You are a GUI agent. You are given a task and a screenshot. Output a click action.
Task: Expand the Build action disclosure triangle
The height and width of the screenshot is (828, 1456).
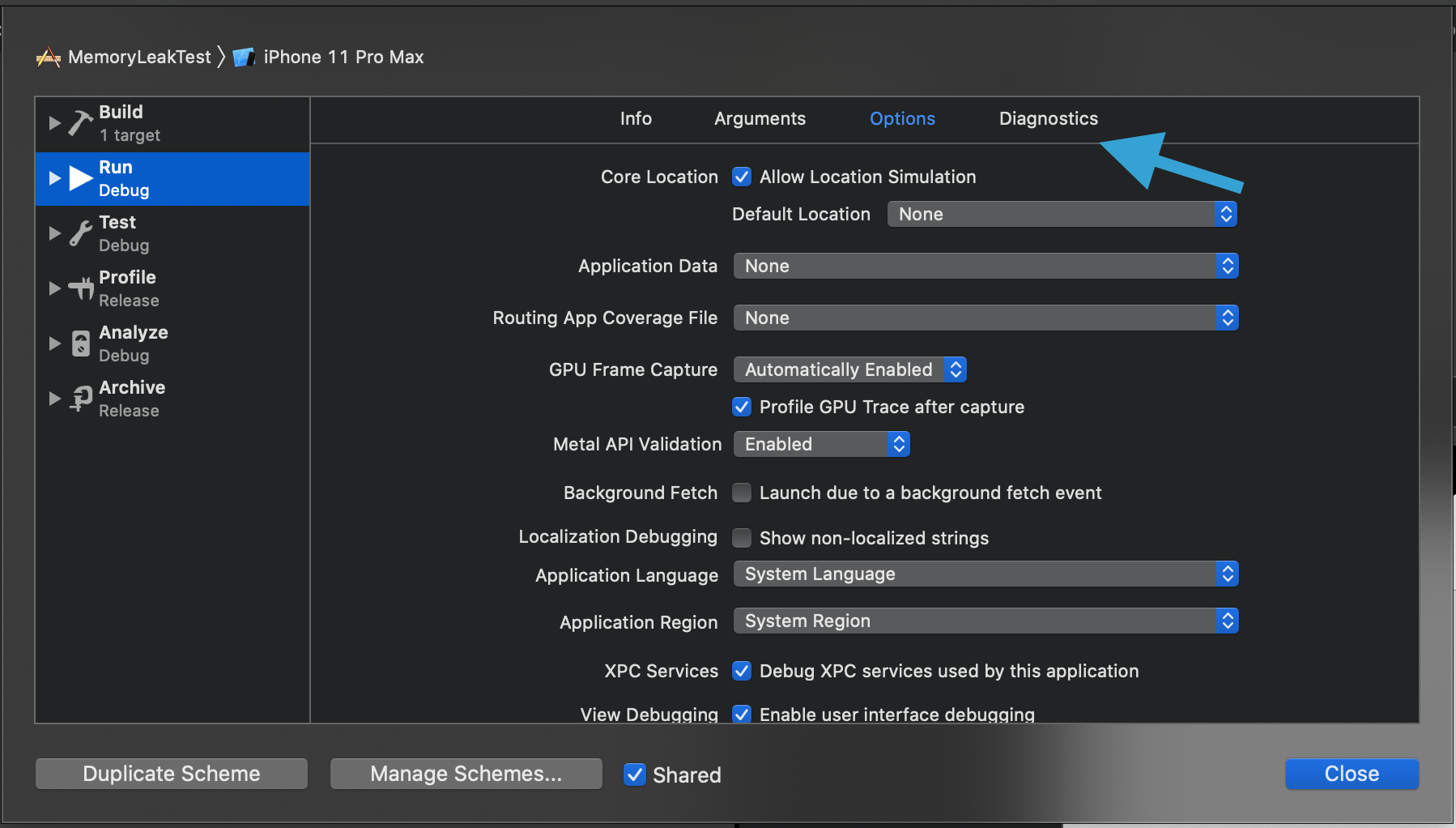[x=55, y=123]
